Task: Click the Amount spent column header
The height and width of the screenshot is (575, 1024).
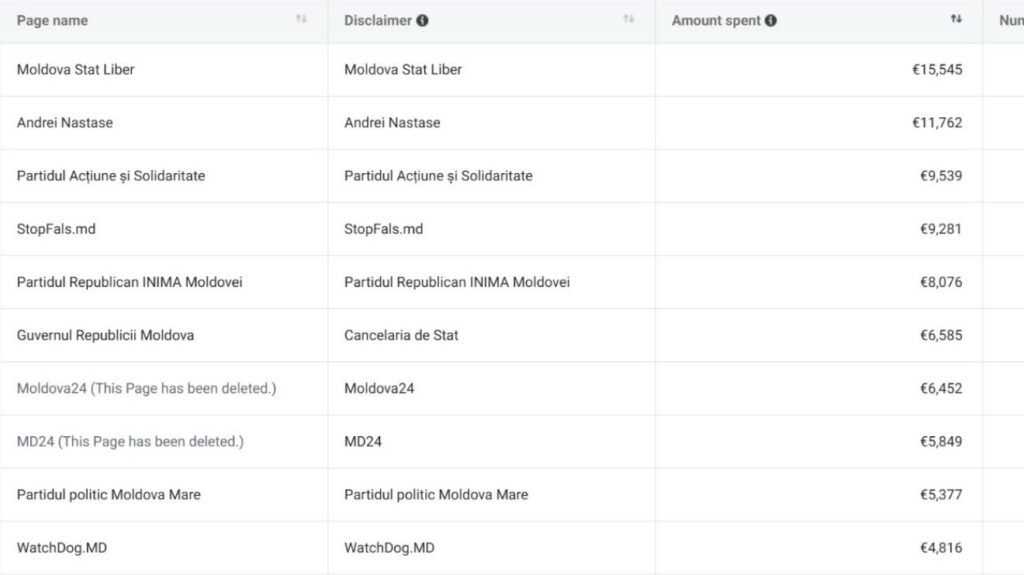Action: tap(716, 20)
